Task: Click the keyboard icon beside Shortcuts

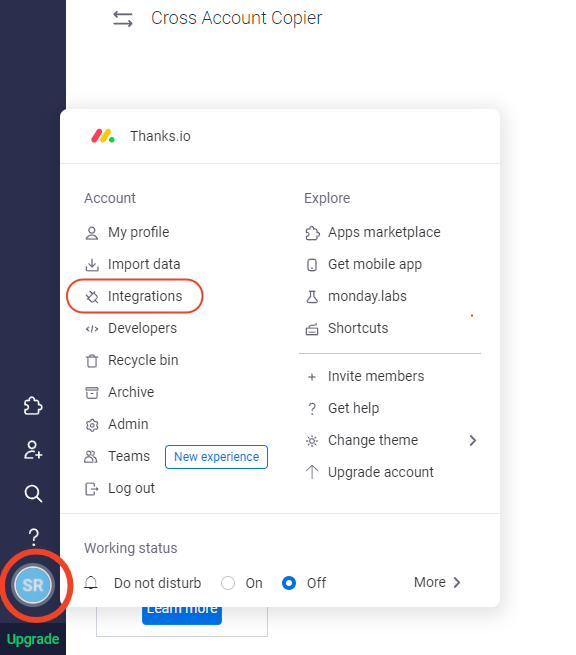Action: [312, 330]
